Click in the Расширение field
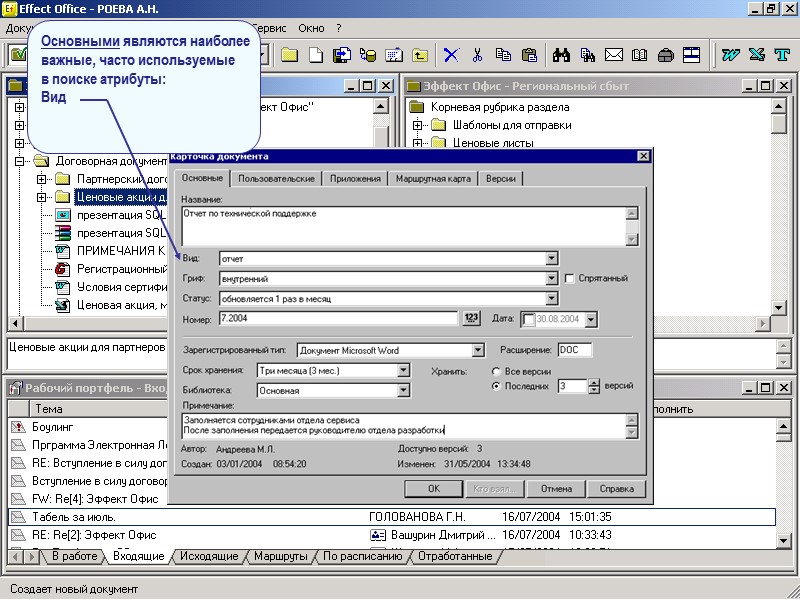The image size is (800, 600). click(x=575, y=350)
